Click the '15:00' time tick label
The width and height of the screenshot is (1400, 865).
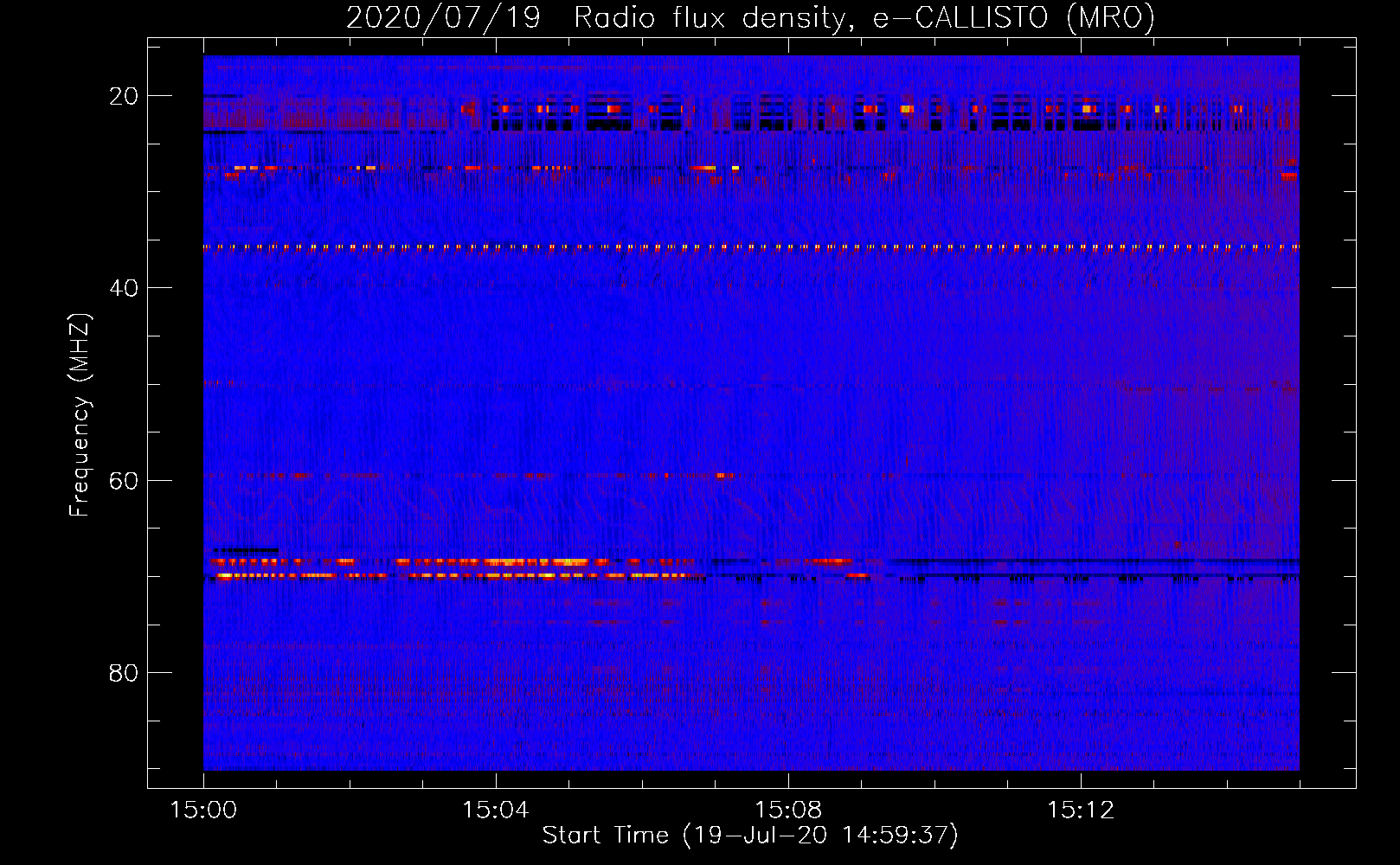(x=203, y=811)
